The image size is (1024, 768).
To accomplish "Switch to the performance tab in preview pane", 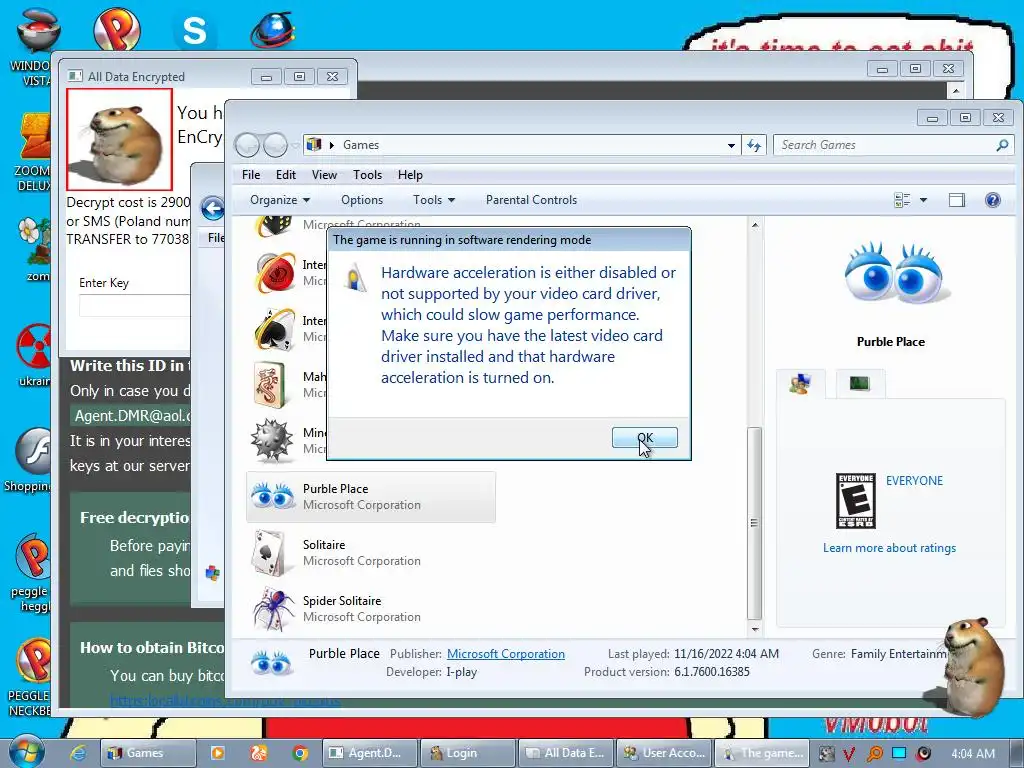I will 859,383.
